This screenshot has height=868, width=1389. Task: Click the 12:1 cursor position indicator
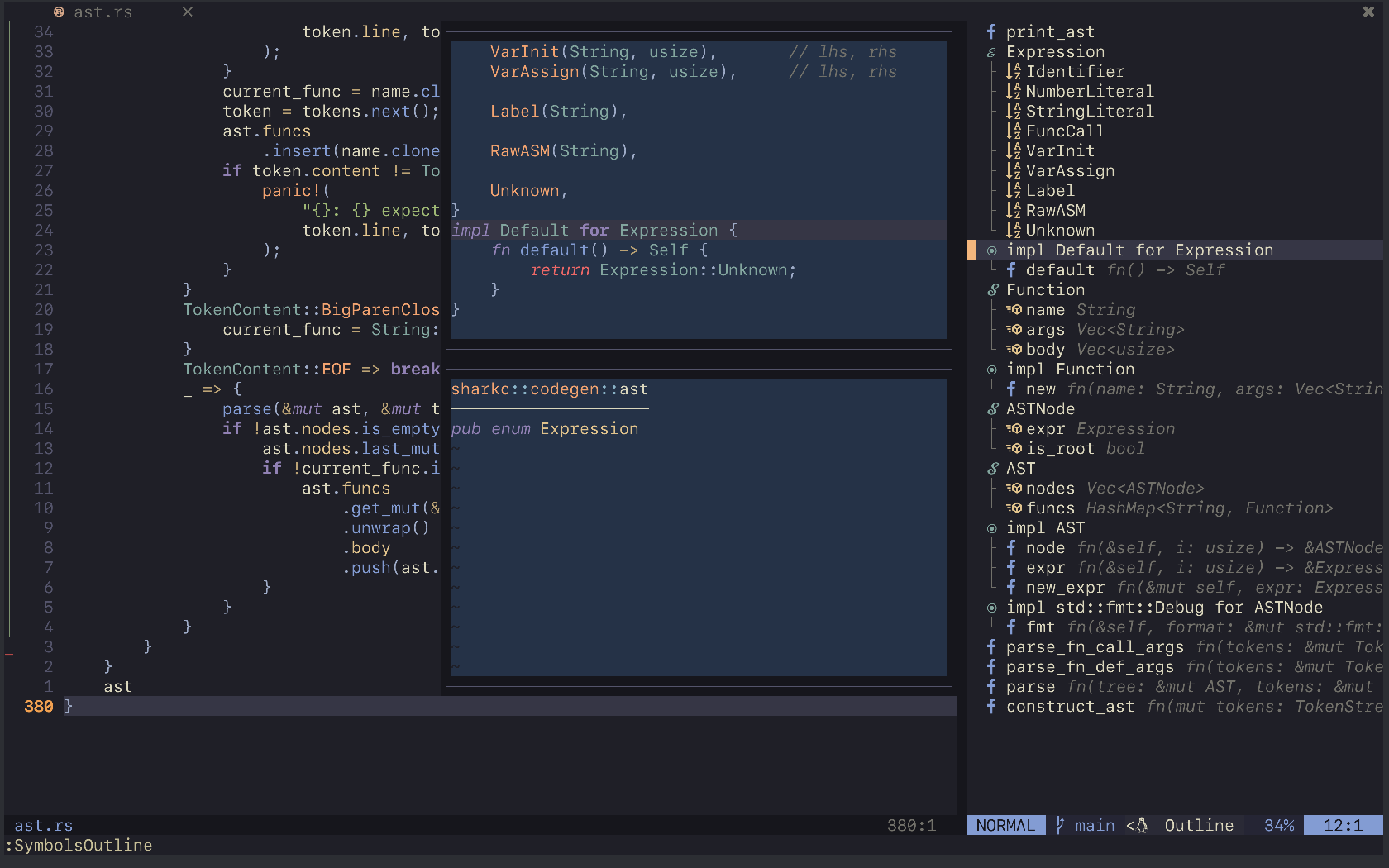click(1343, 825)
